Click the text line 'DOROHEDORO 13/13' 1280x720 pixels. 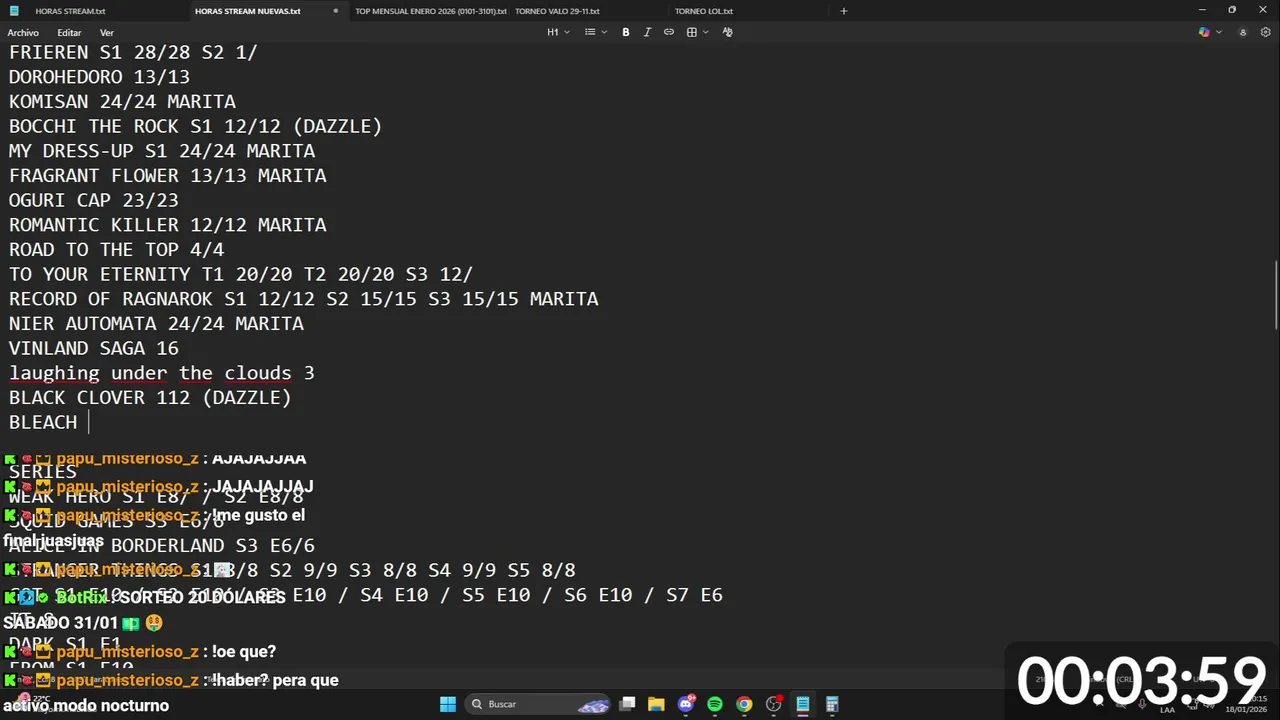99,77
